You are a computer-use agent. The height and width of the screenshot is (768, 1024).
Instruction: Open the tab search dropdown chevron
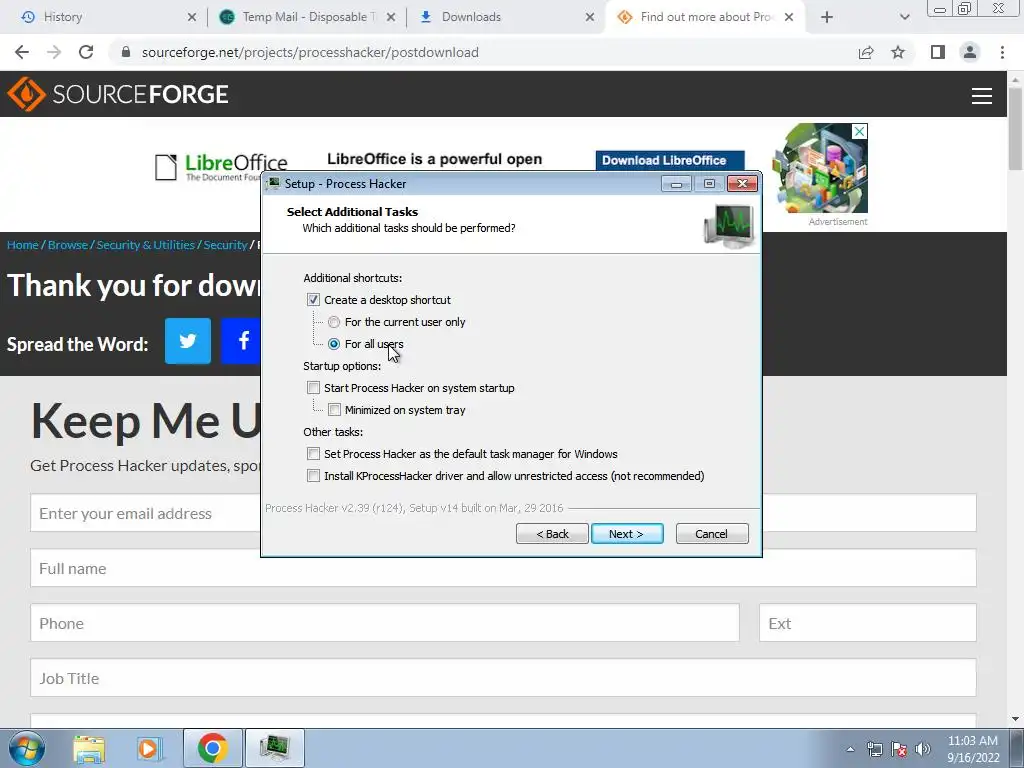904,17
